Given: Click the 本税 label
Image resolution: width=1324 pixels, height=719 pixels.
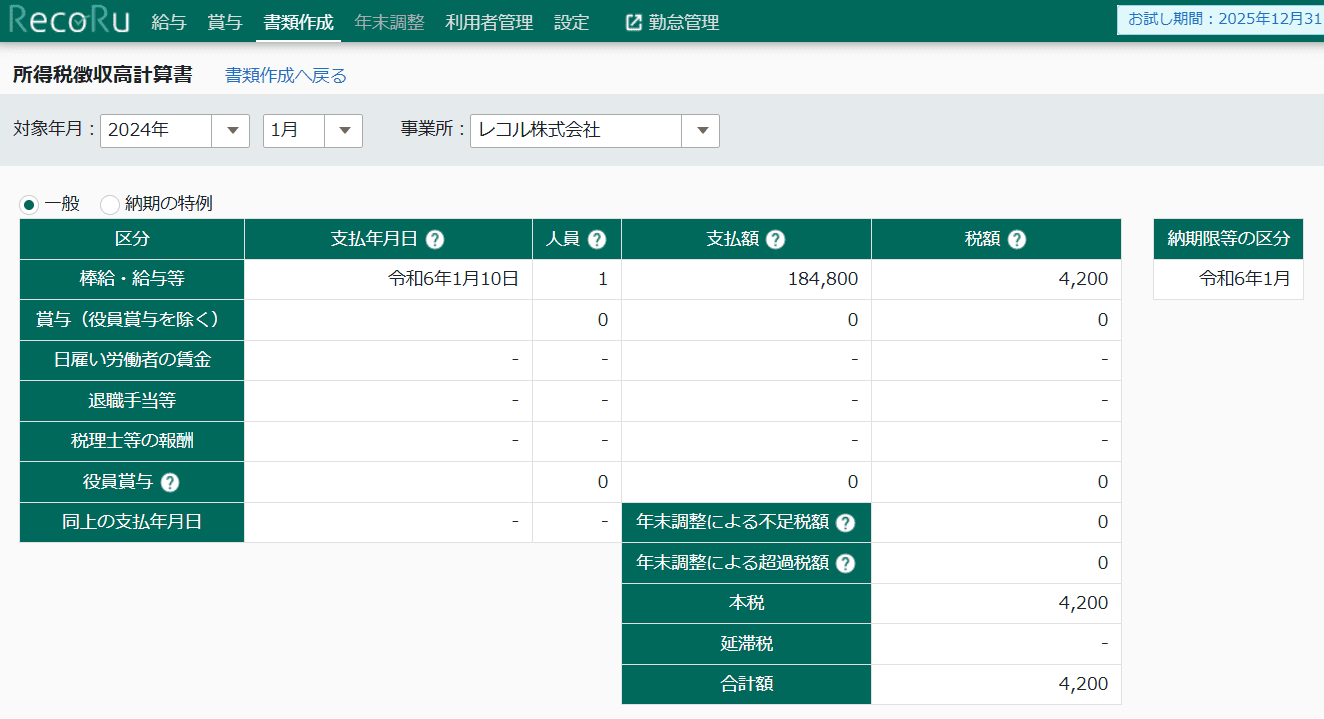Looking at the screenshot, I should click(x=746, y=603).
